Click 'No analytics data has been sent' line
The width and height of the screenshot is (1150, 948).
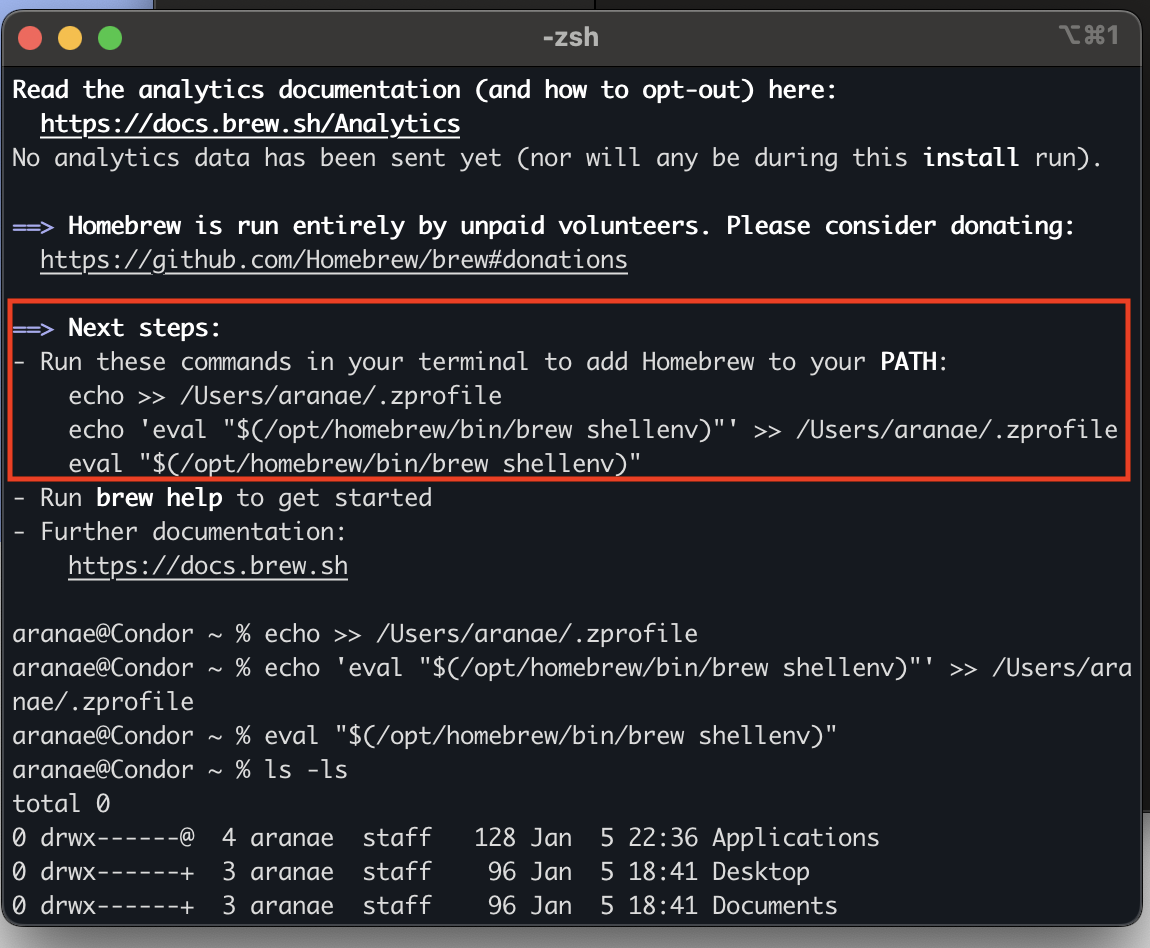[x=557, y=158]
